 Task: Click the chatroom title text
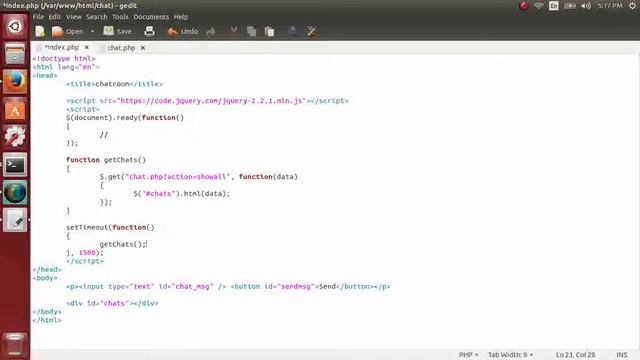click(112, 84)
